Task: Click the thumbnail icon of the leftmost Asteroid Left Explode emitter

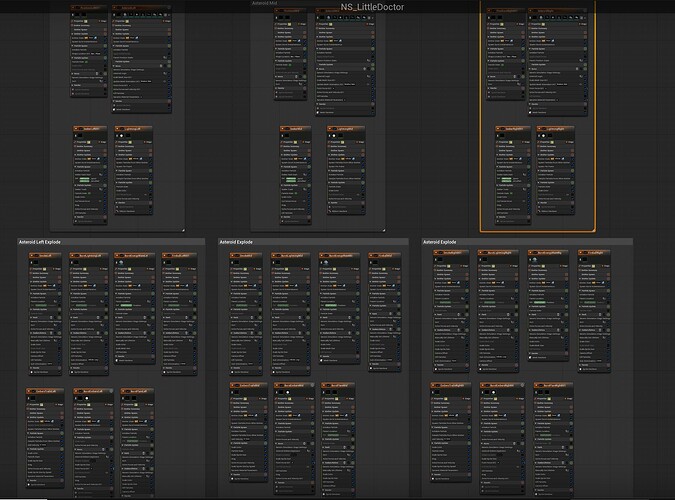Action: [x=33, y=264]
